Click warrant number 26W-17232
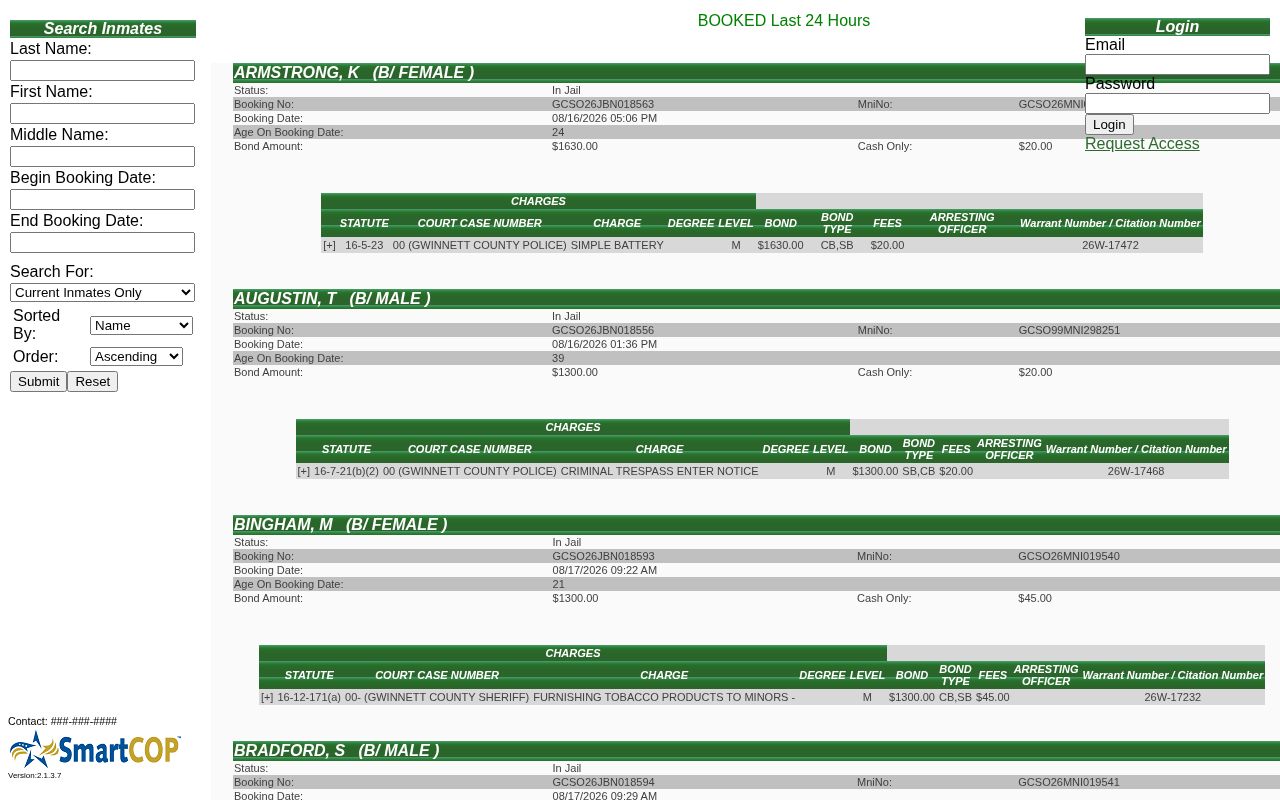 [1173, 697]
